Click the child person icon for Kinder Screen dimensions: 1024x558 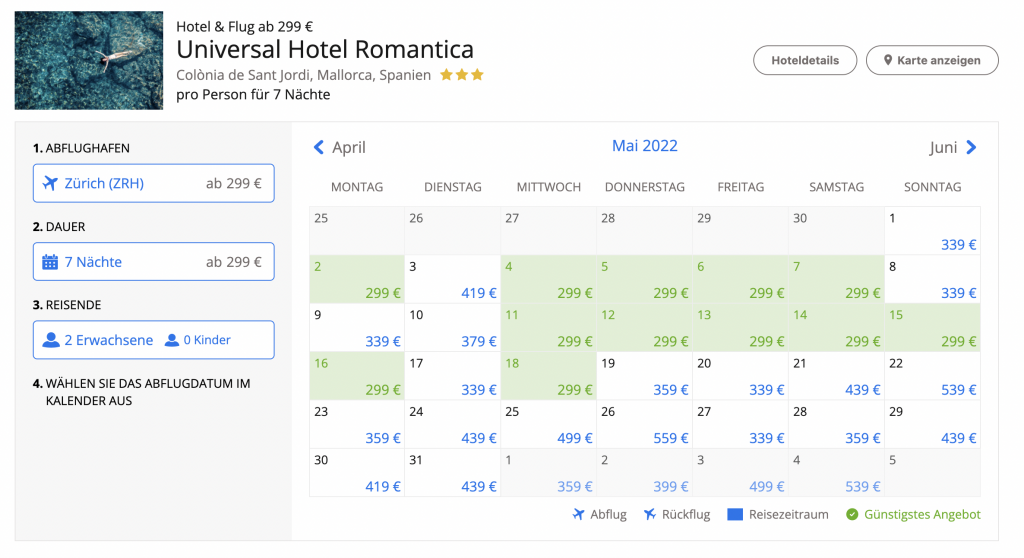[x=172, y=340]
